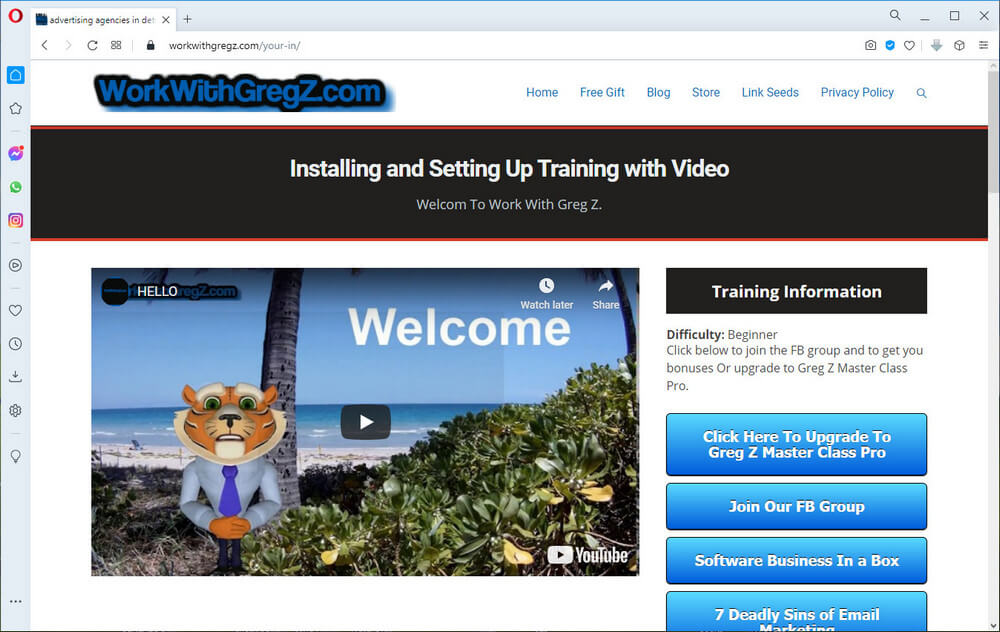
Task: Open History clock icon in sidebar
Action: [15, 344]
